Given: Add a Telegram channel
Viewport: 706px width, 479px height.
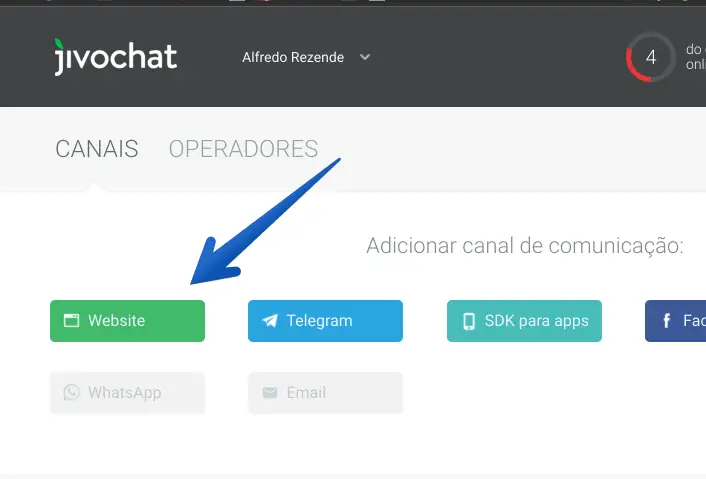Looking at the screenshot, I should tap(325, 321).
